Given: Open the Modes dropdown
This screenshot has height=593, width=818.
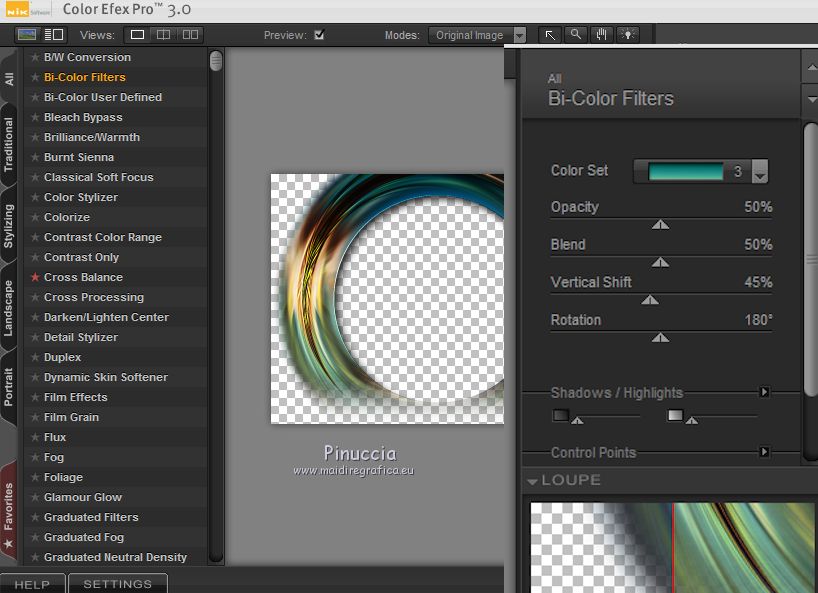Looking at the screenshot, I should click(477, 35).
